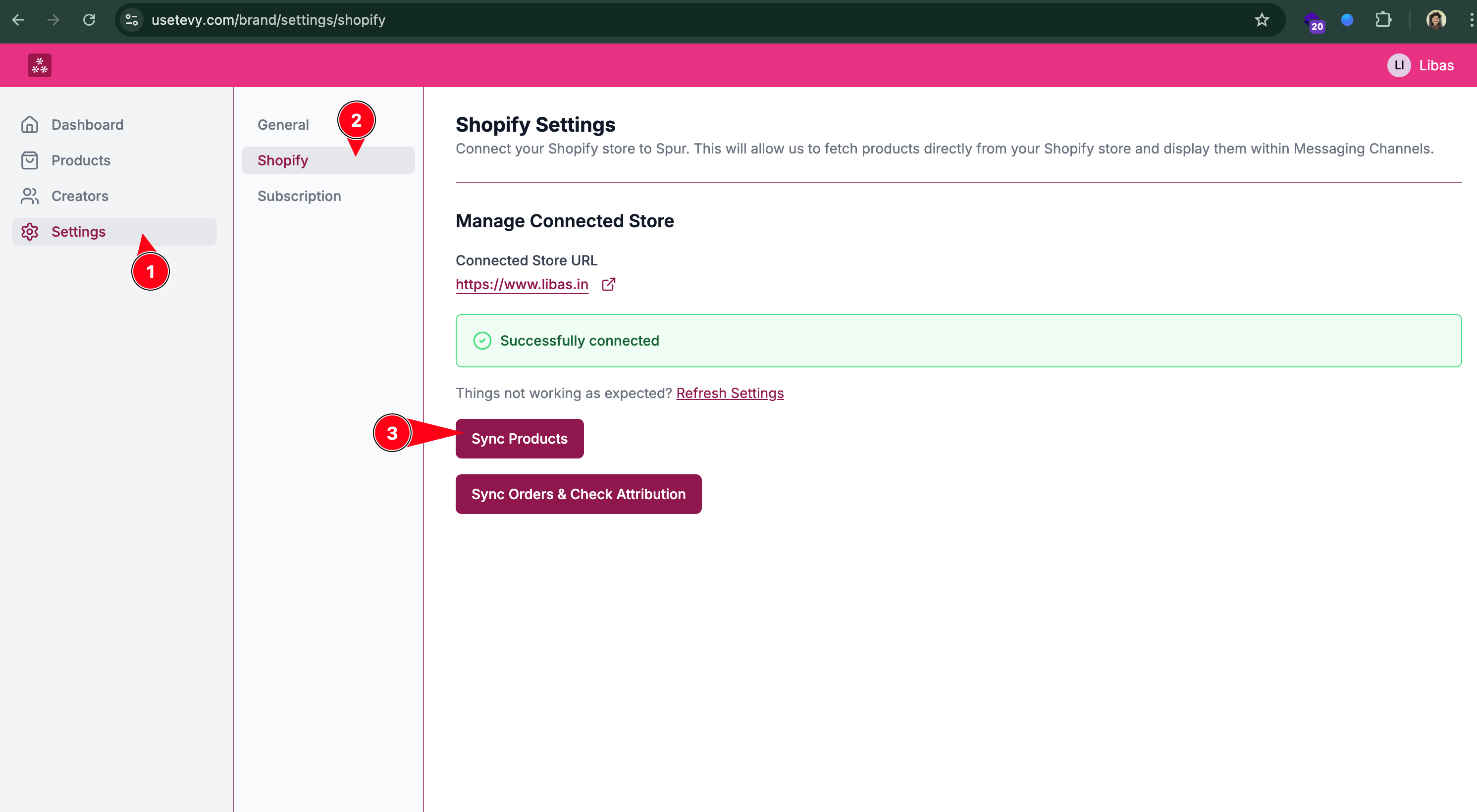Open Creators in sidebar

(x=115, y=196)
